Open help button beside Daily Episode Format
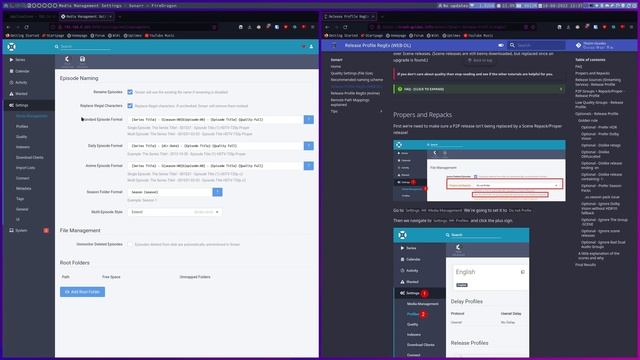Viewport: 640px width, 360px height. (x=309, y=146)
